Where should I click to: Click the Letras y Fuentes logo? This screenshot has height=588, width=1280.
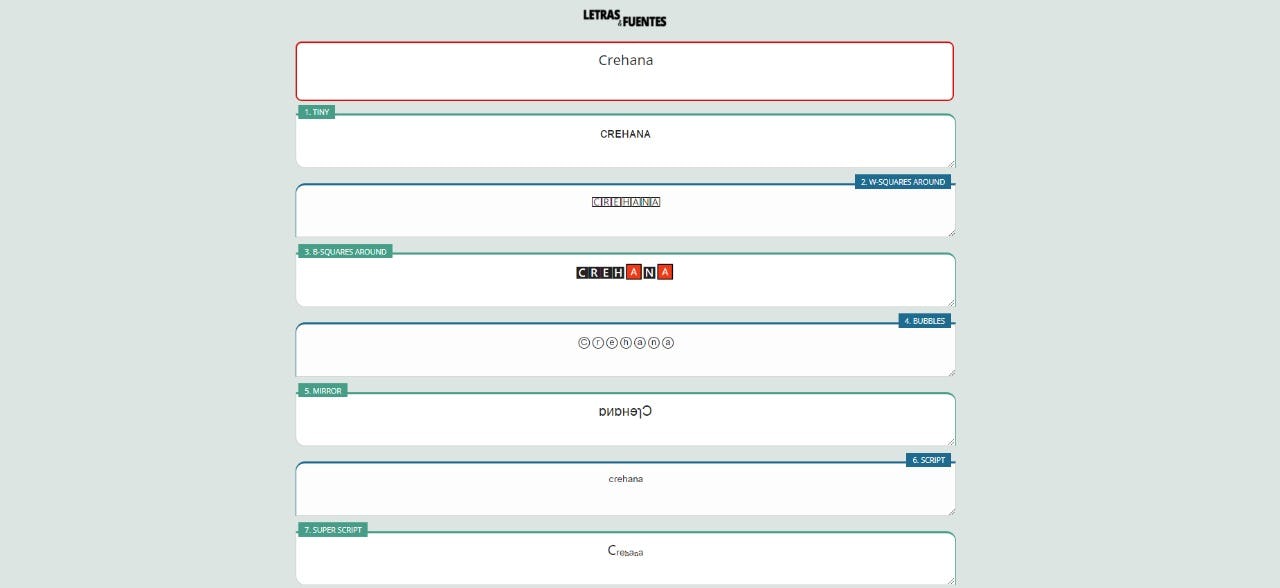(x=624, y=18)
